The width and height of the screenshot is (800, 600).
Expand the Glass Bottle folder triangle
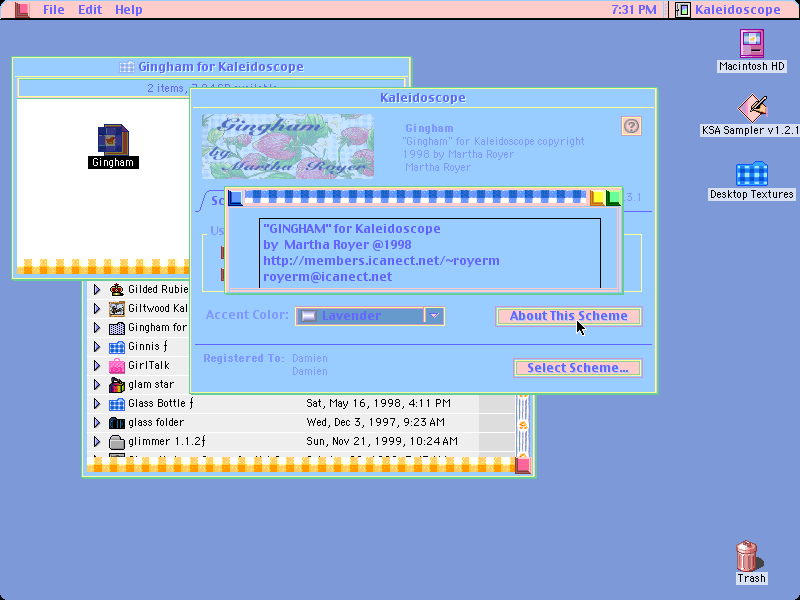coord(97,404)
